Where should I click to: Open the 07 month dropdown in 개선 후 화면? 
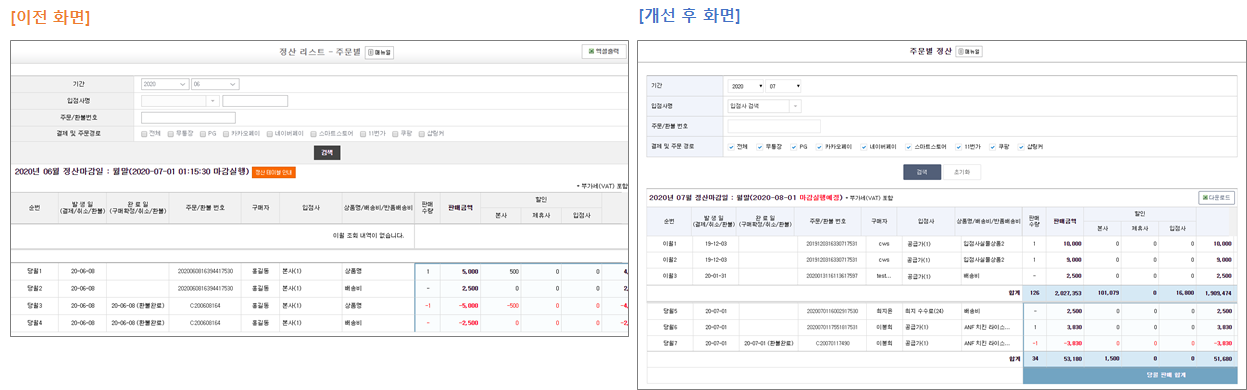point(784,86)
